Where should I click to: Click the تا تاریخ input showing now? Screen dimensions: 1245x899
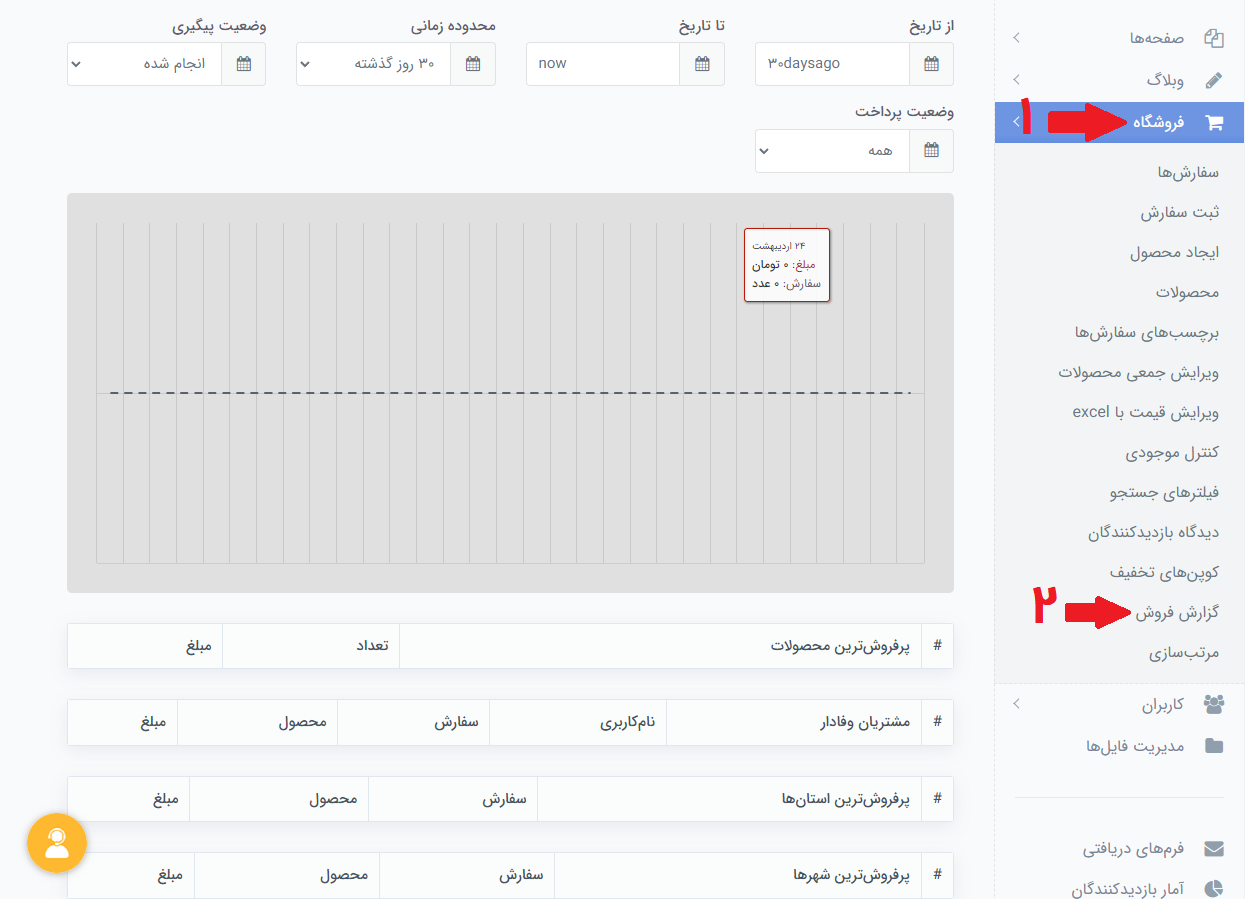(603, 64)
